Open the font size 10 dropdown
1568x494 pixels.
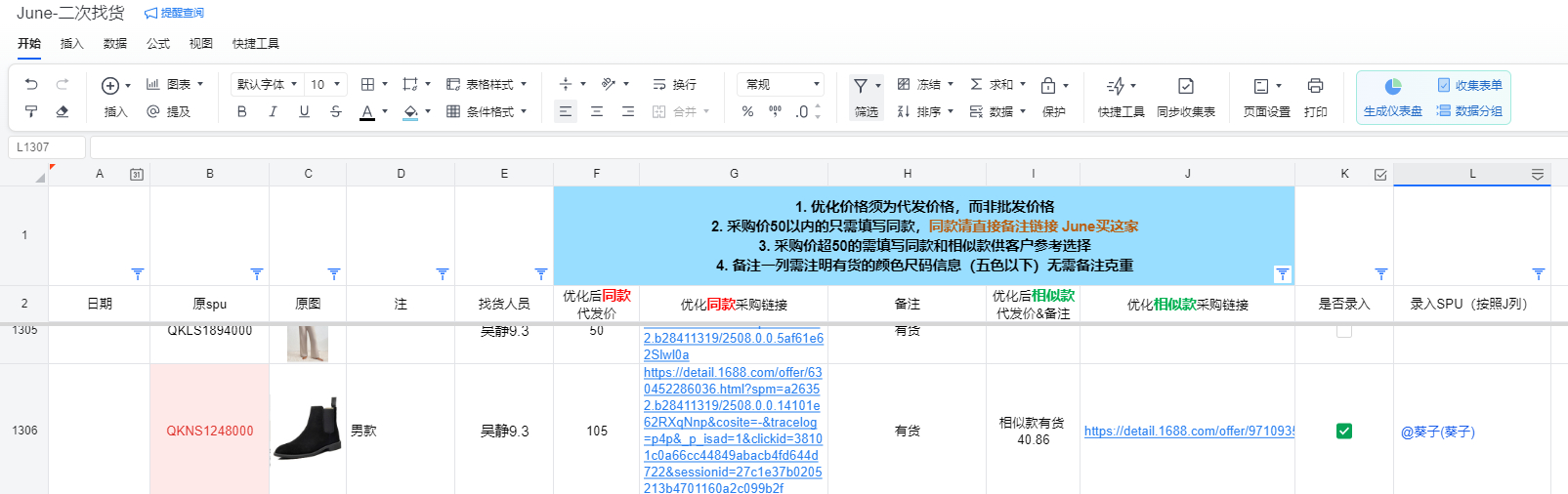coord(326,84)
